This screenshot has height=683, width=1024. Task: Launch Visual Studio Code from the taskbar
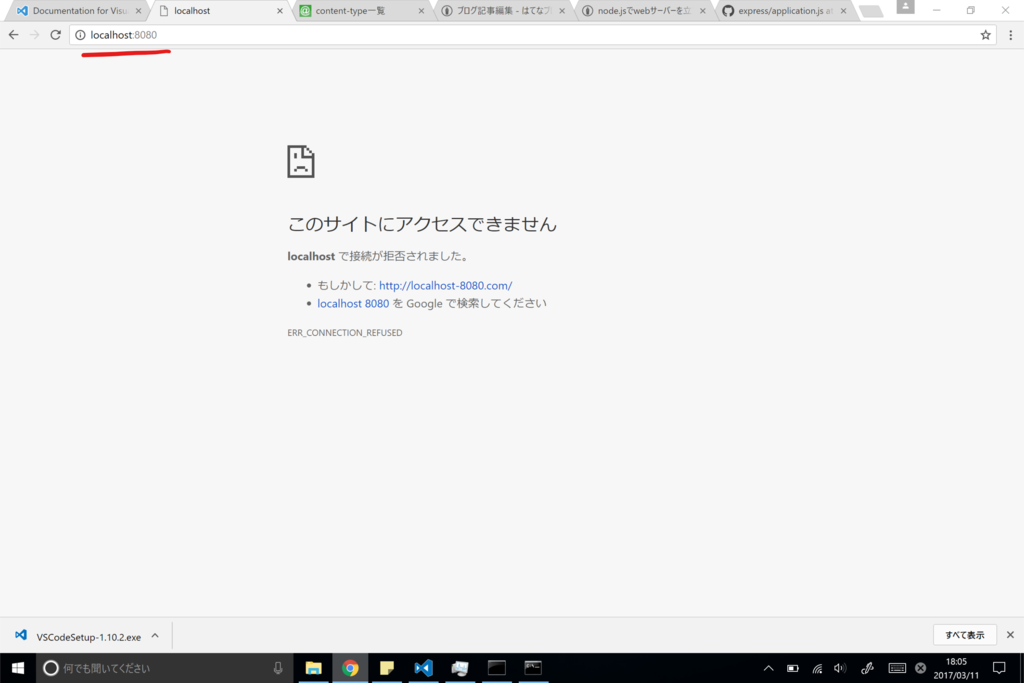[423, 668]
